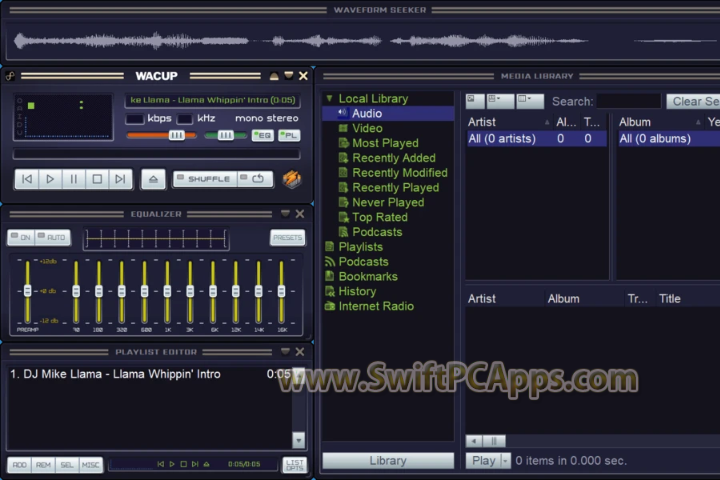Open Never Played view
This screenshot has height=480, width=720.
(x=388, y=202)
